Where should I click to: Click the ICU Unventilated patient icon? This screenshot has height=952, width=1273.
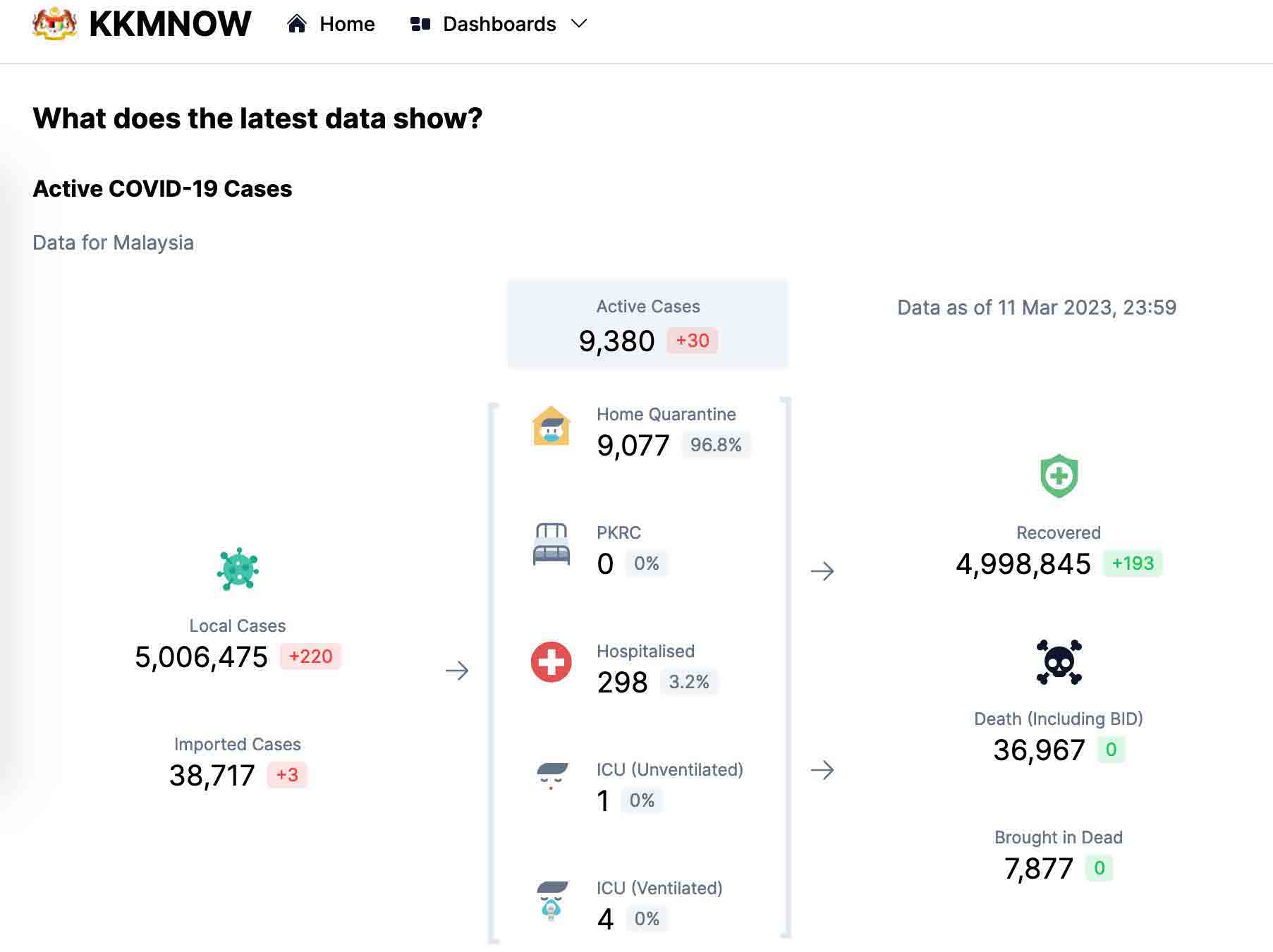point(551,775)
